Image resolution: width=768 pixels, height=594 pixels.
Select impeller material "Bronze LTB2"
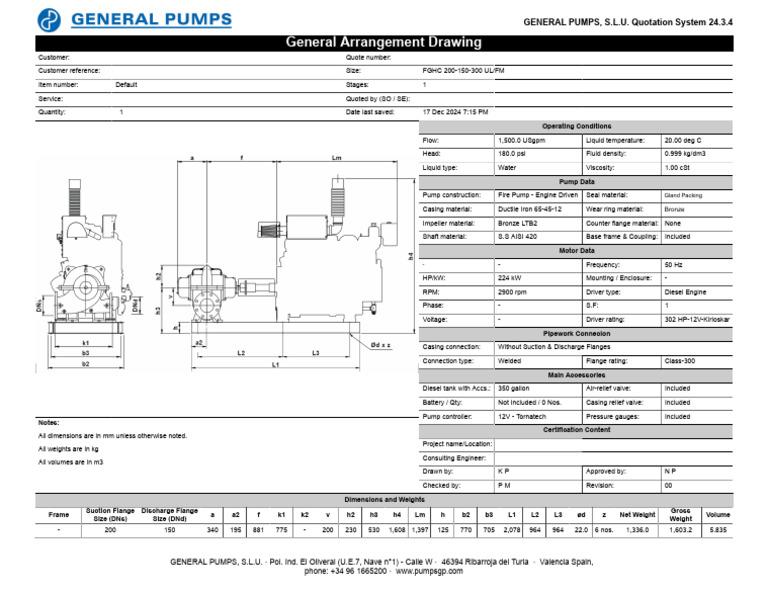pyautogui.click(x=517, y=223)
